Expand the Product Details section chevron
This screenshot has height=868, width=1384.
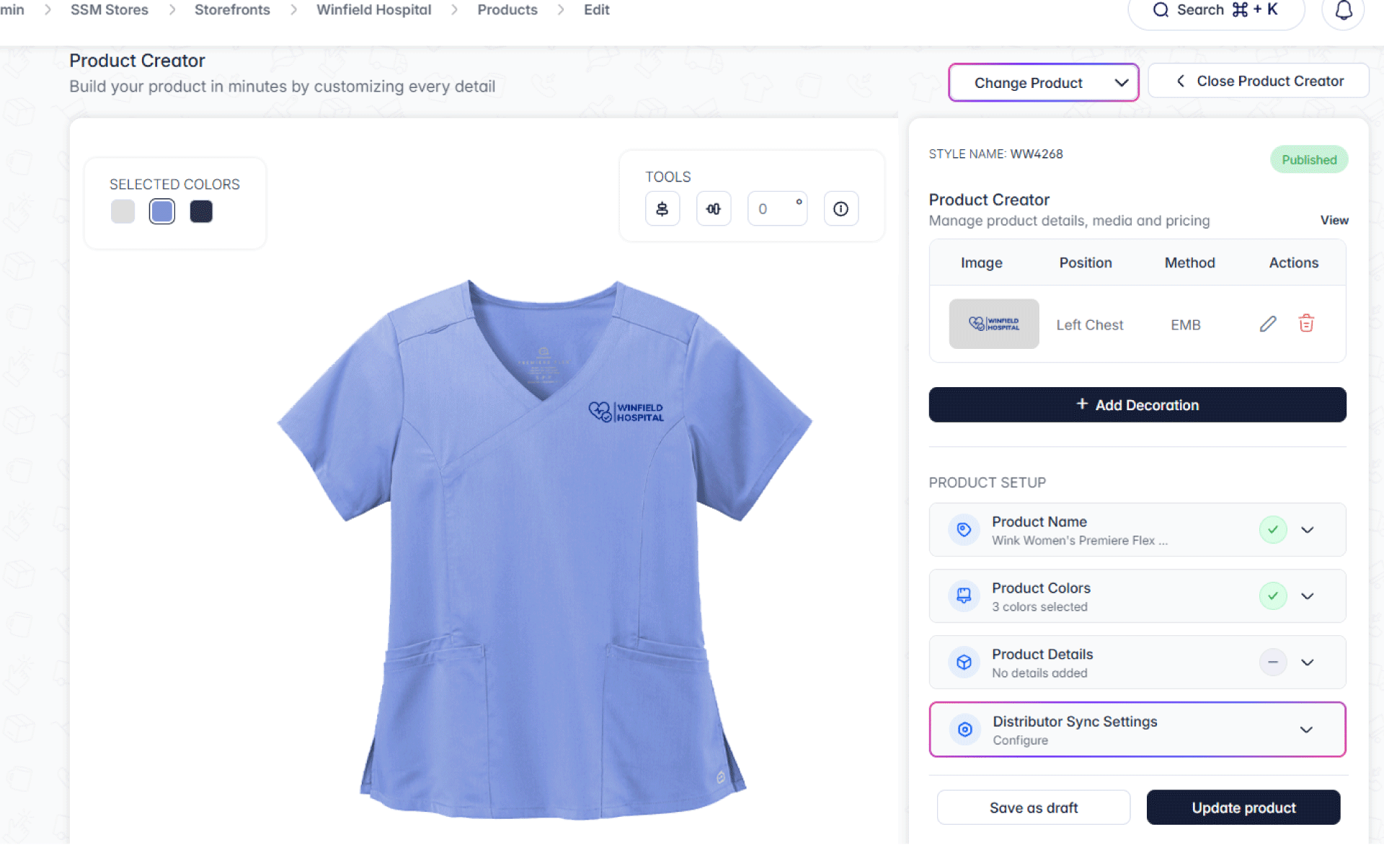1308,663
